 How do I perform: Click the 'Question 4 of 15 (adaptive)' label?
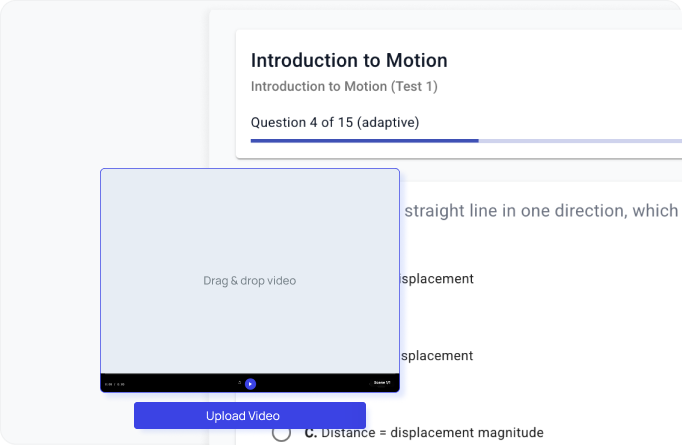[x=335, y=123]
